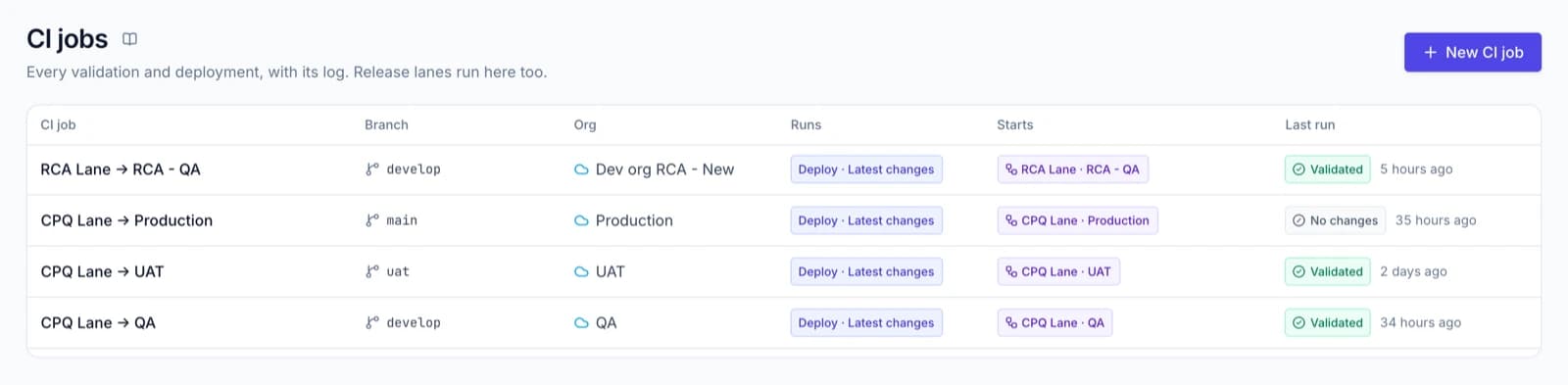1568x385 pixels.
Task: Click the CI job column header
Action: [58, 124]
